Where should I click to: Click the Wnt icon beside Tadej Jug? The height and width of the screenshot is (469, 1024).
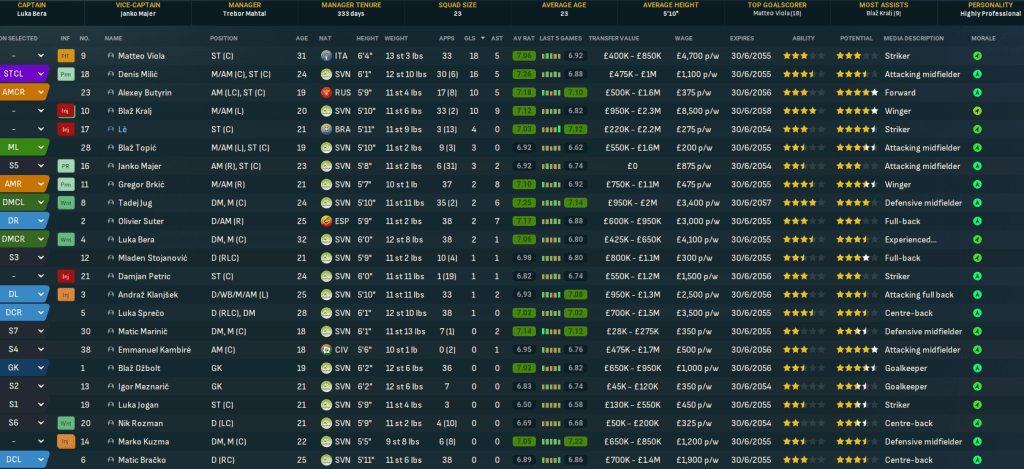click(x=65, y=202)
